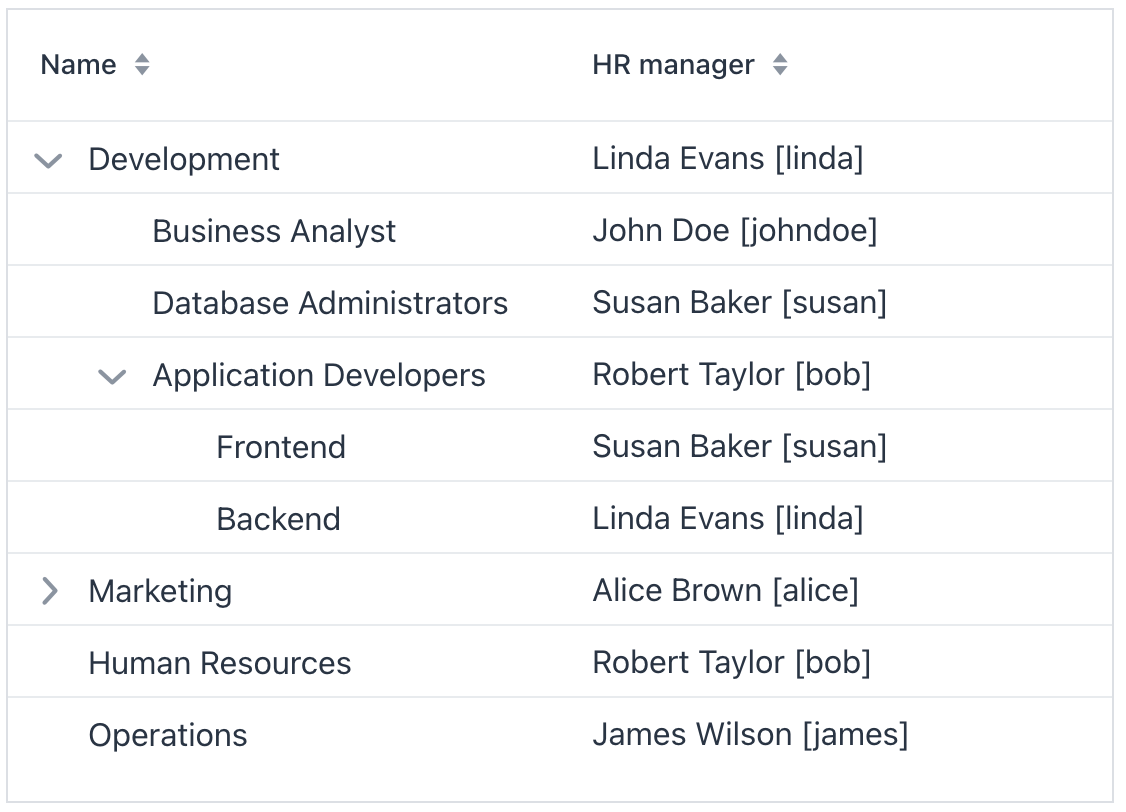The height and width of the screenshot is (812, 1126).
Task: Select the Business Analyst row
Action: click(274, 230)
